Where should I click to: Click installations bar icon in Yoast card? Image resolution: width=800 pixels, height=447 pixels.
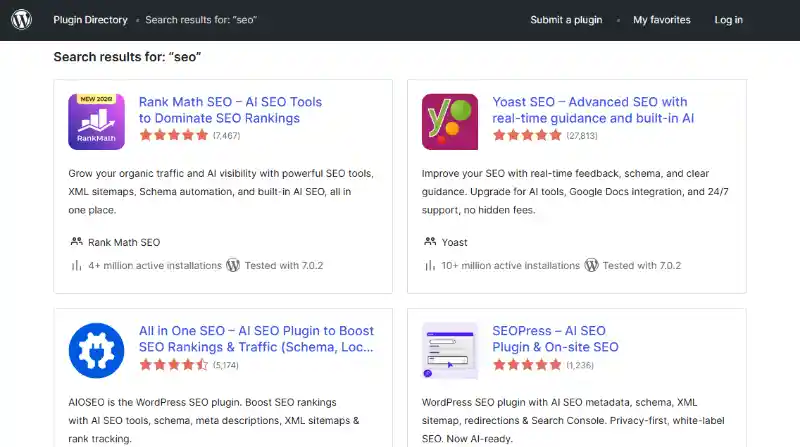click(430, 265)
